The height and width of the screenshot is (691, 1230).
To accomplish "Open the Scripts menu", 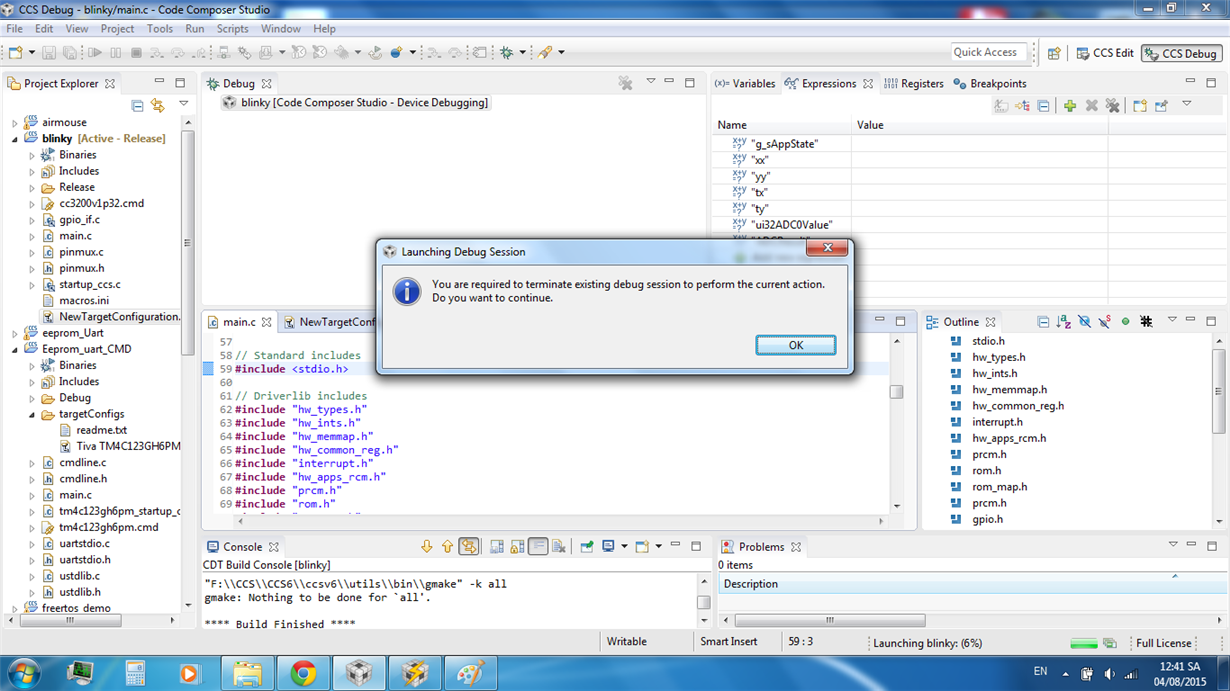I will (x=232, y=28).
